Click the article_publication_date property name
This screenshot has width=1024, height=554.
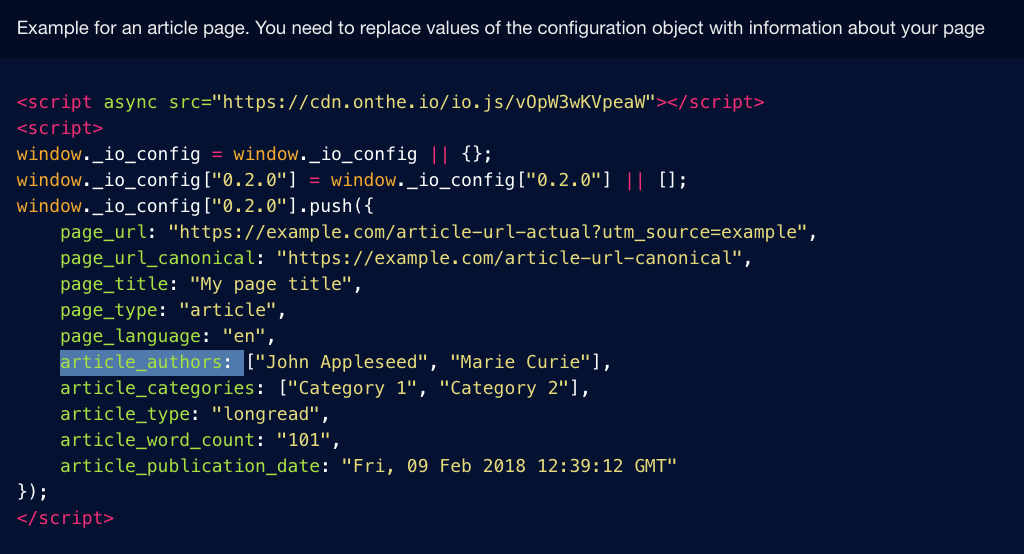(190, 466)
